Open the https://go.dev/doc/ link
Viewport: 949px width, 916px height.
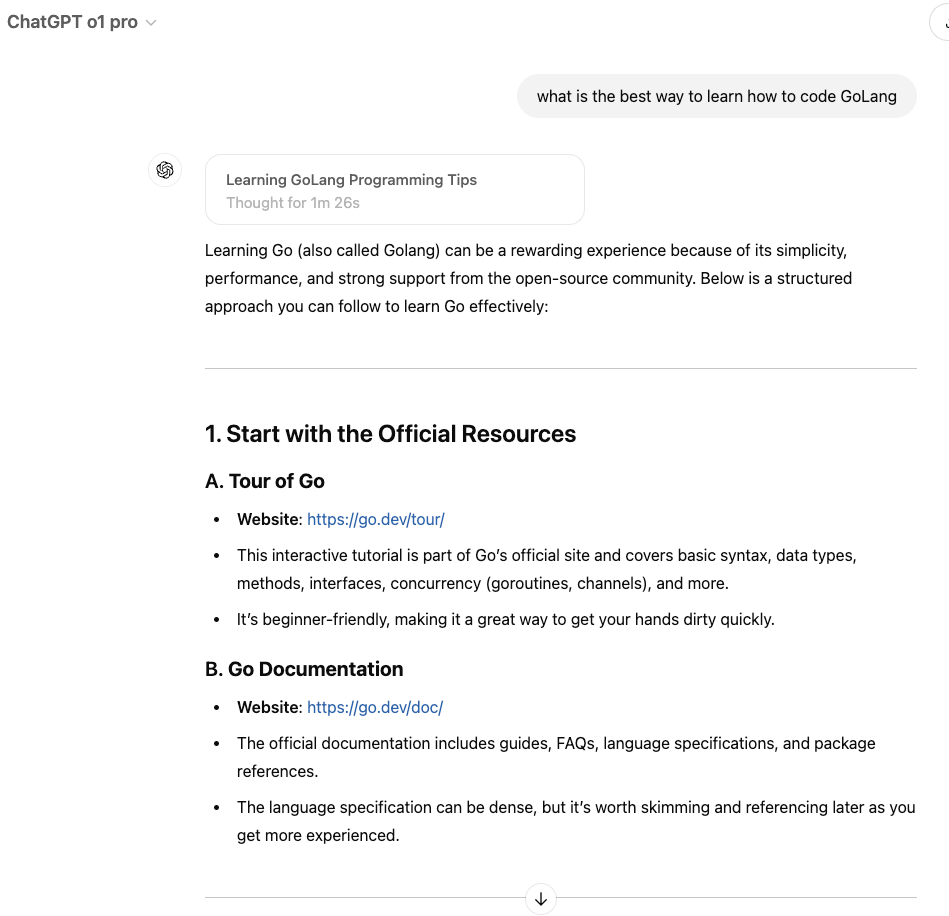375,707
